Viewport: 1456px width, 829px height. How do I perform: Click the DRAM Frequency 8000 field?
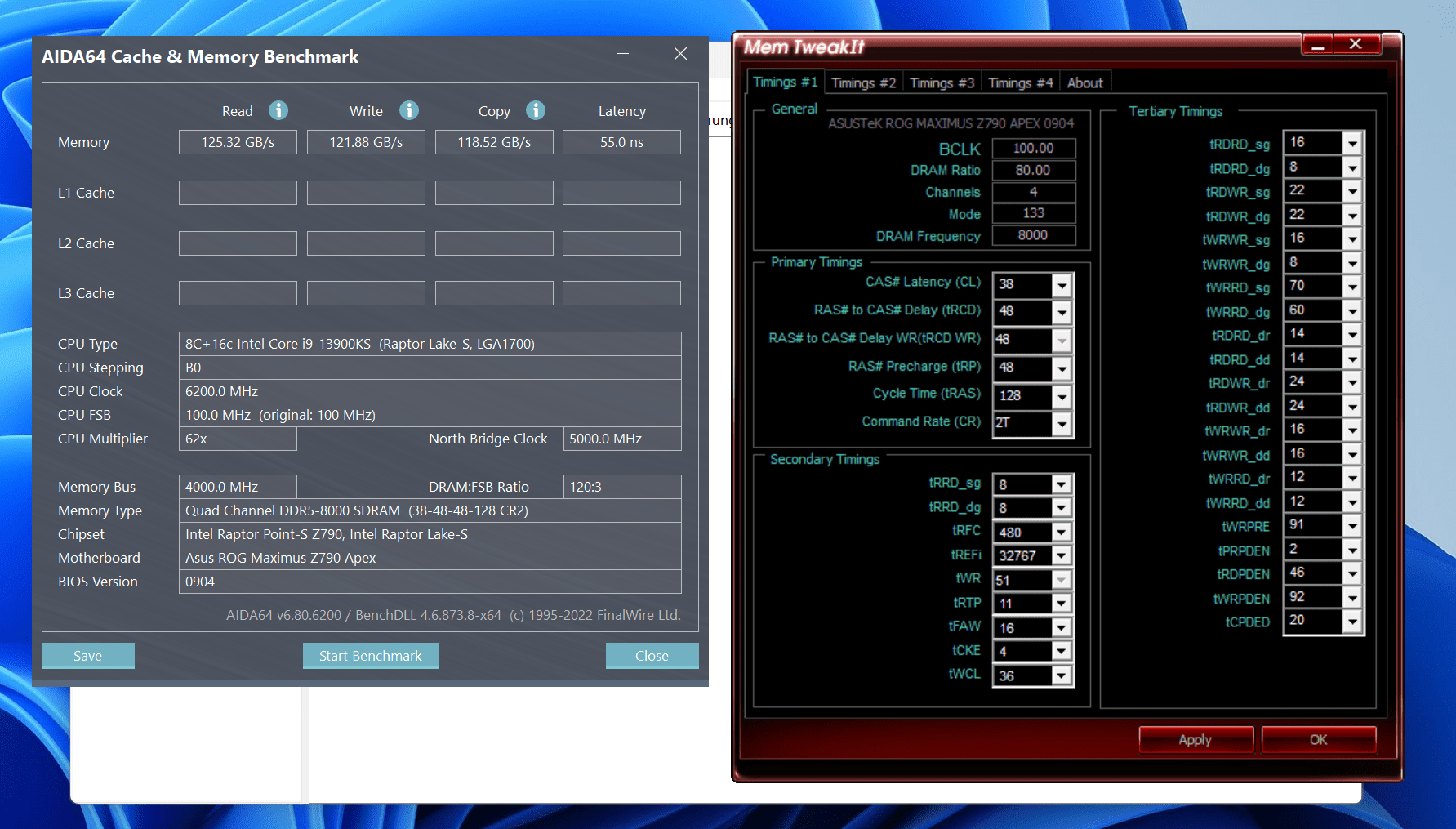tap(1034, 235)
